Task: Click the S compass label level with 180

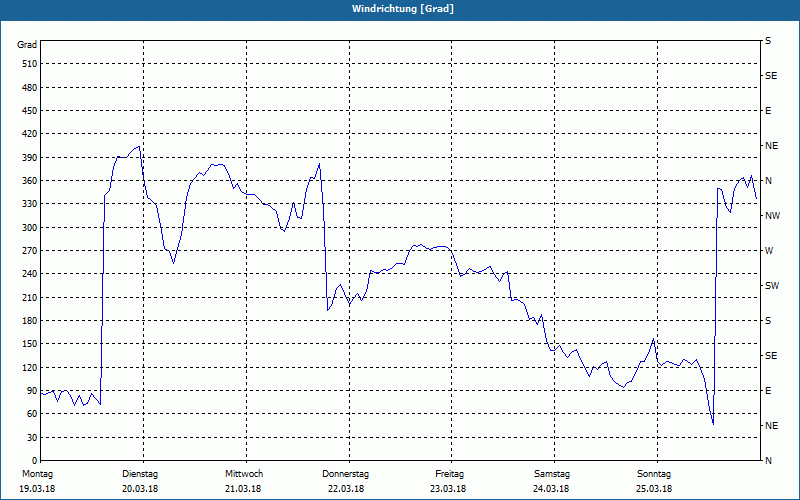Action: pyautogui.click(x=768, y=320)
